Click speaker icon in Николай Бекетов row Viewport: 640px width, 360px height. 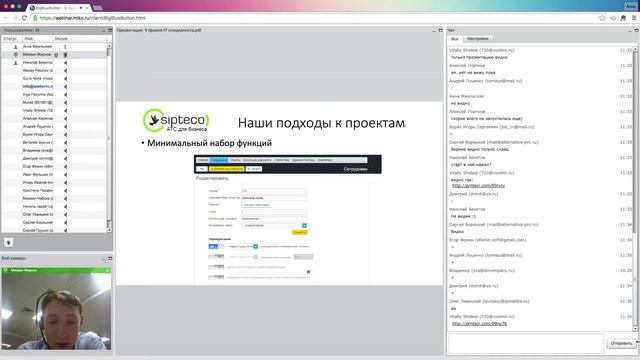click(65, 62)
